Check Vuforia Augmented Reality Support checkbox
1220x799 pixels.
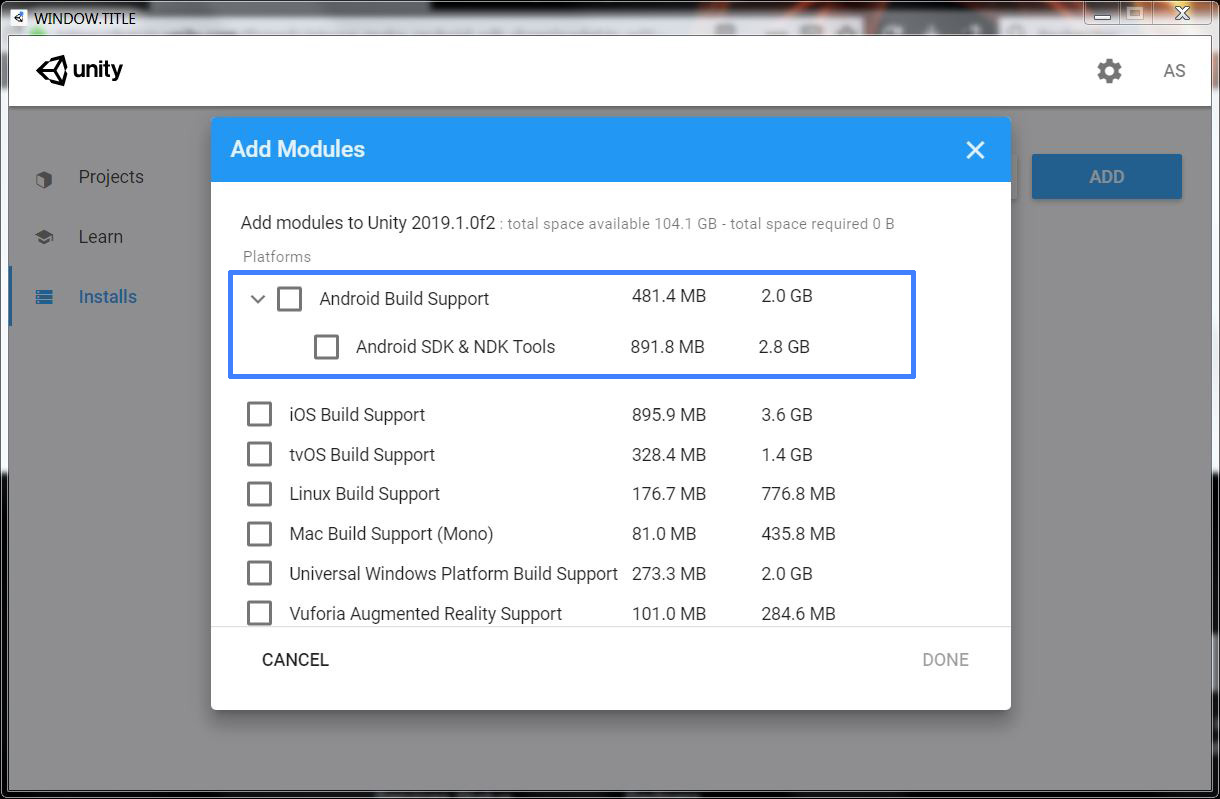[259, 613]
